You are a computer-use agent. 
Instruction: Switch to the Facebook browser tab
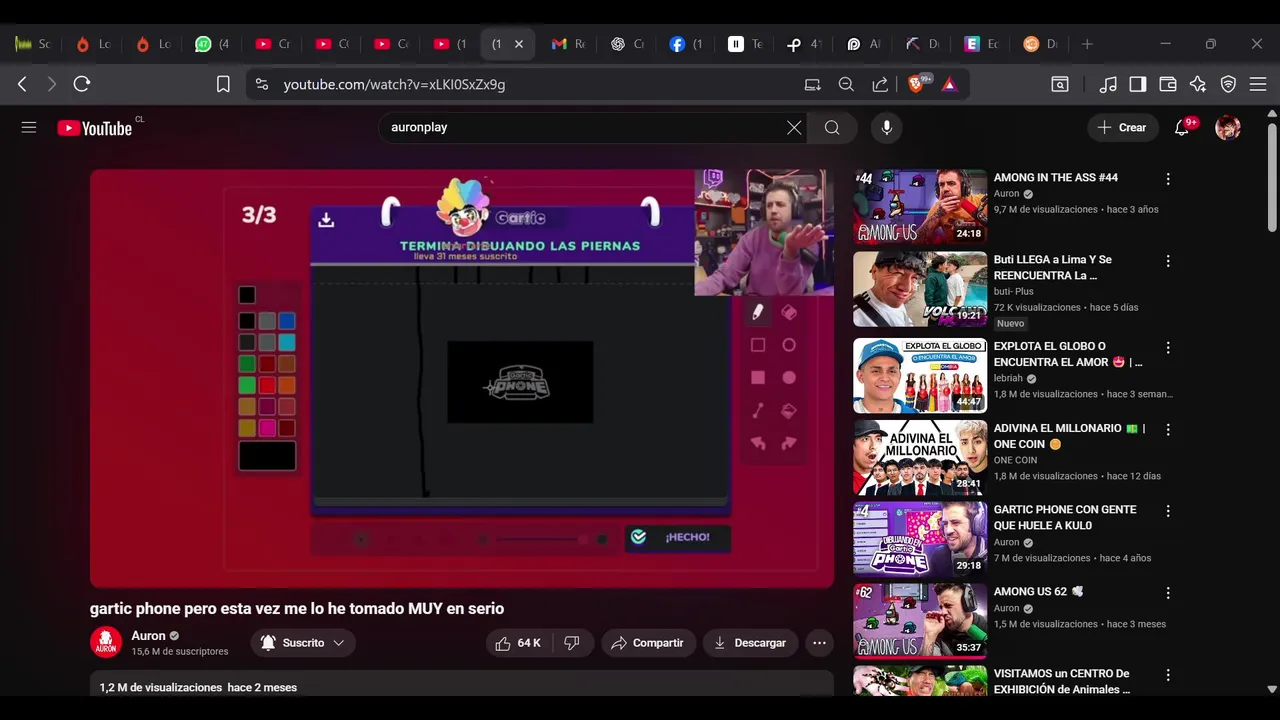tap(686, 44)
